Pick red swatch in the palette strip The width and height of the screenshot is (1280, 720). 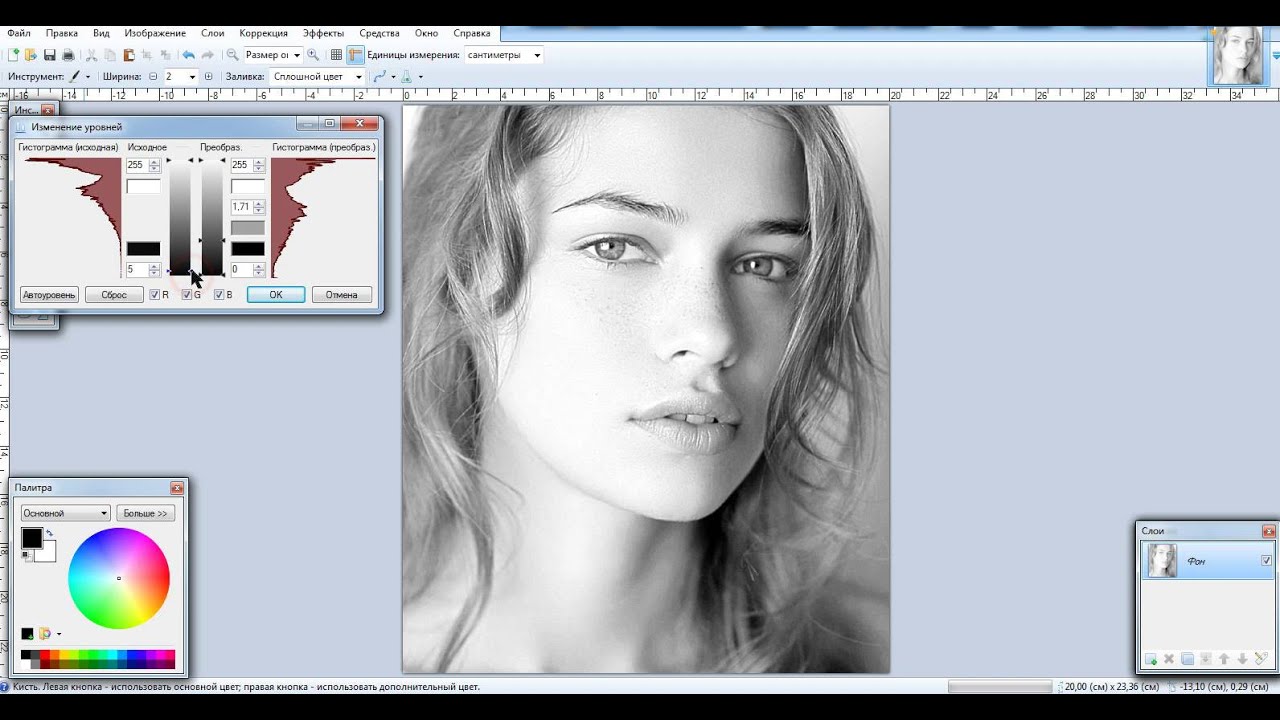coord(45,654)
